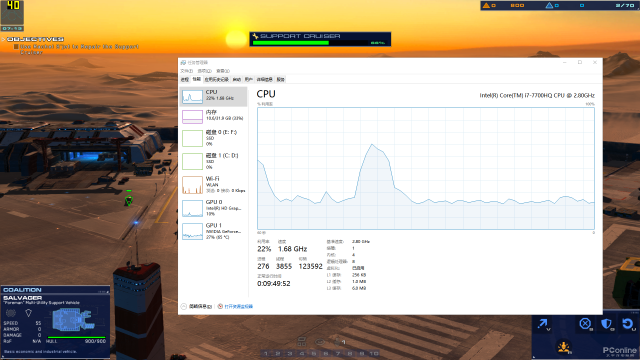
Task: Switch to the first Processes tab
Action: [185, 80]
